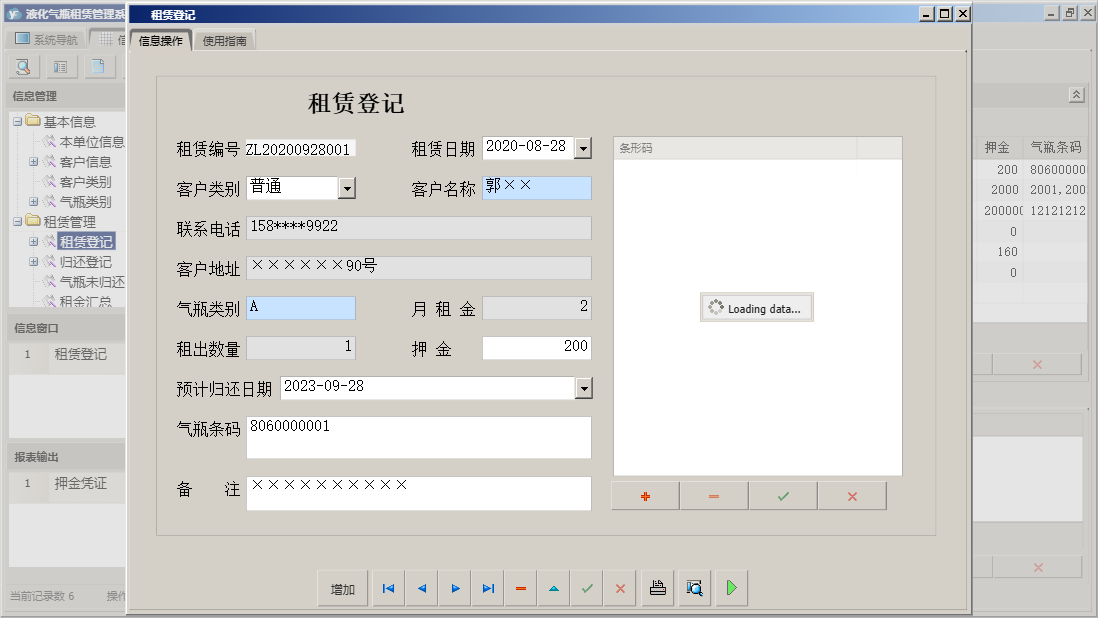
Task: Delete the current record with the red minus
Action: click(520, 588)
